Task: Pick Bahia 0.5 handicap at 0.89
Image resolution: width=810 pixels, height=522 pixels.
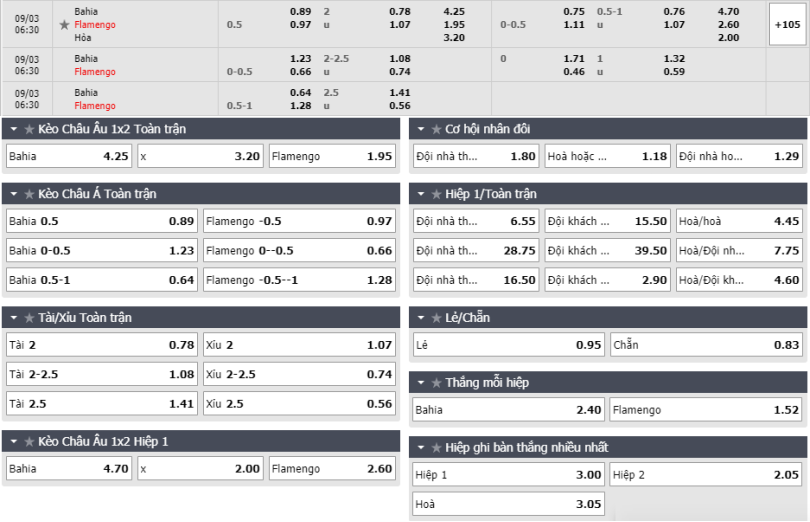Action: click(x=102, y=221)
